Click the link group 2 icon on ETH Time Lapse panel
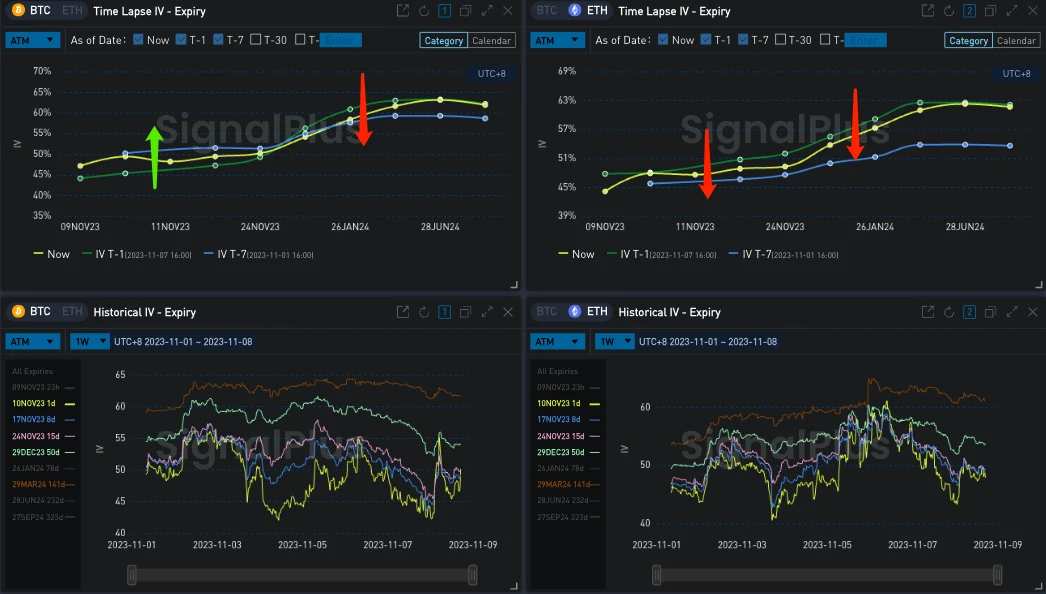The width and height of the screenshot is (1046, 594). tap(968, 11)
